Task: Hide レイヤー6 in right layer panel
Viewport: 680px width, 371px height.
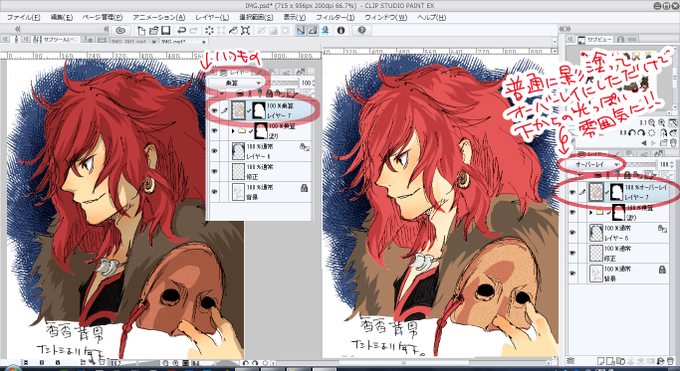Action: tap(572, 233)
